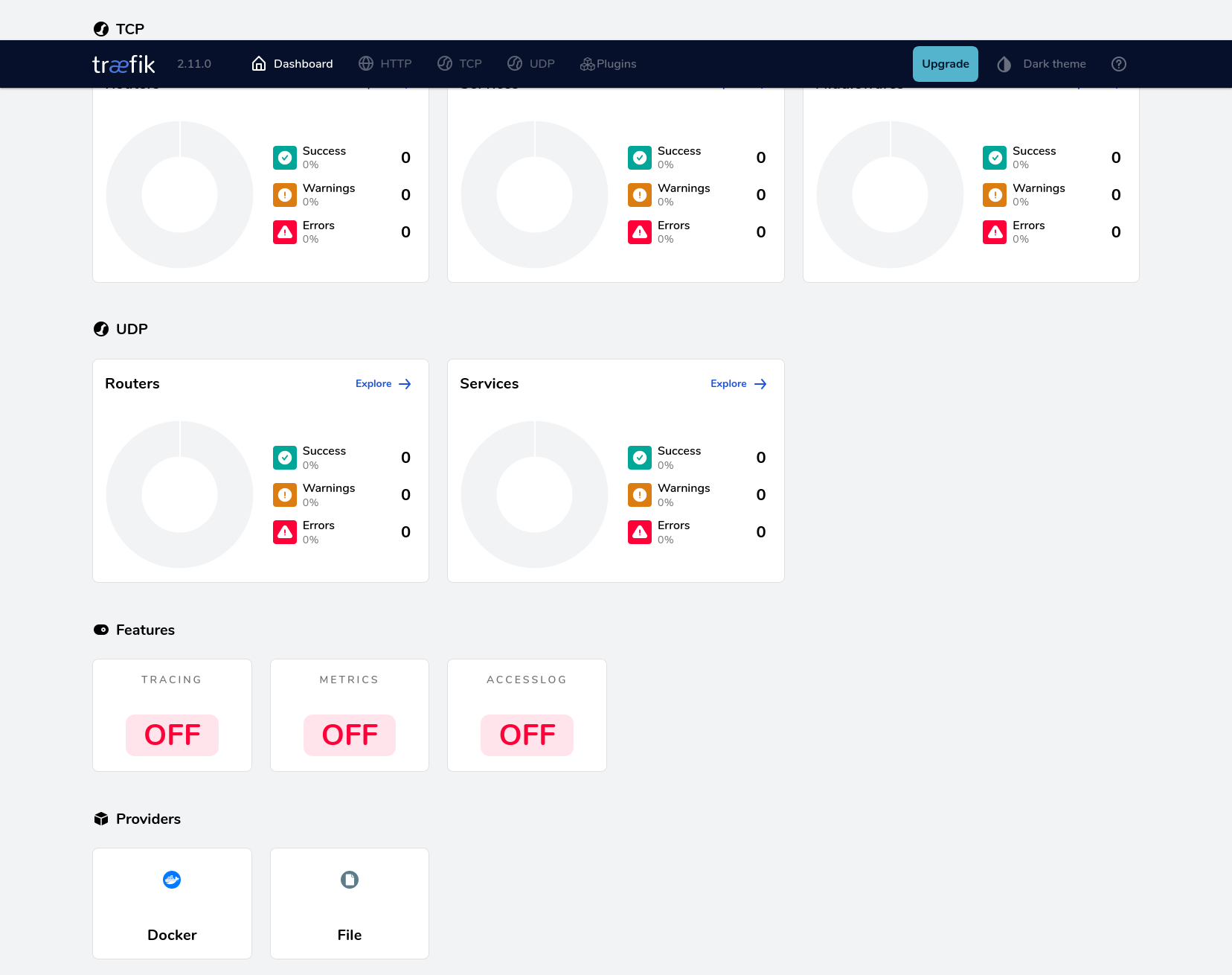Click the version number 2.11.0
The image size is (1232, 975).
pos(194,64)
